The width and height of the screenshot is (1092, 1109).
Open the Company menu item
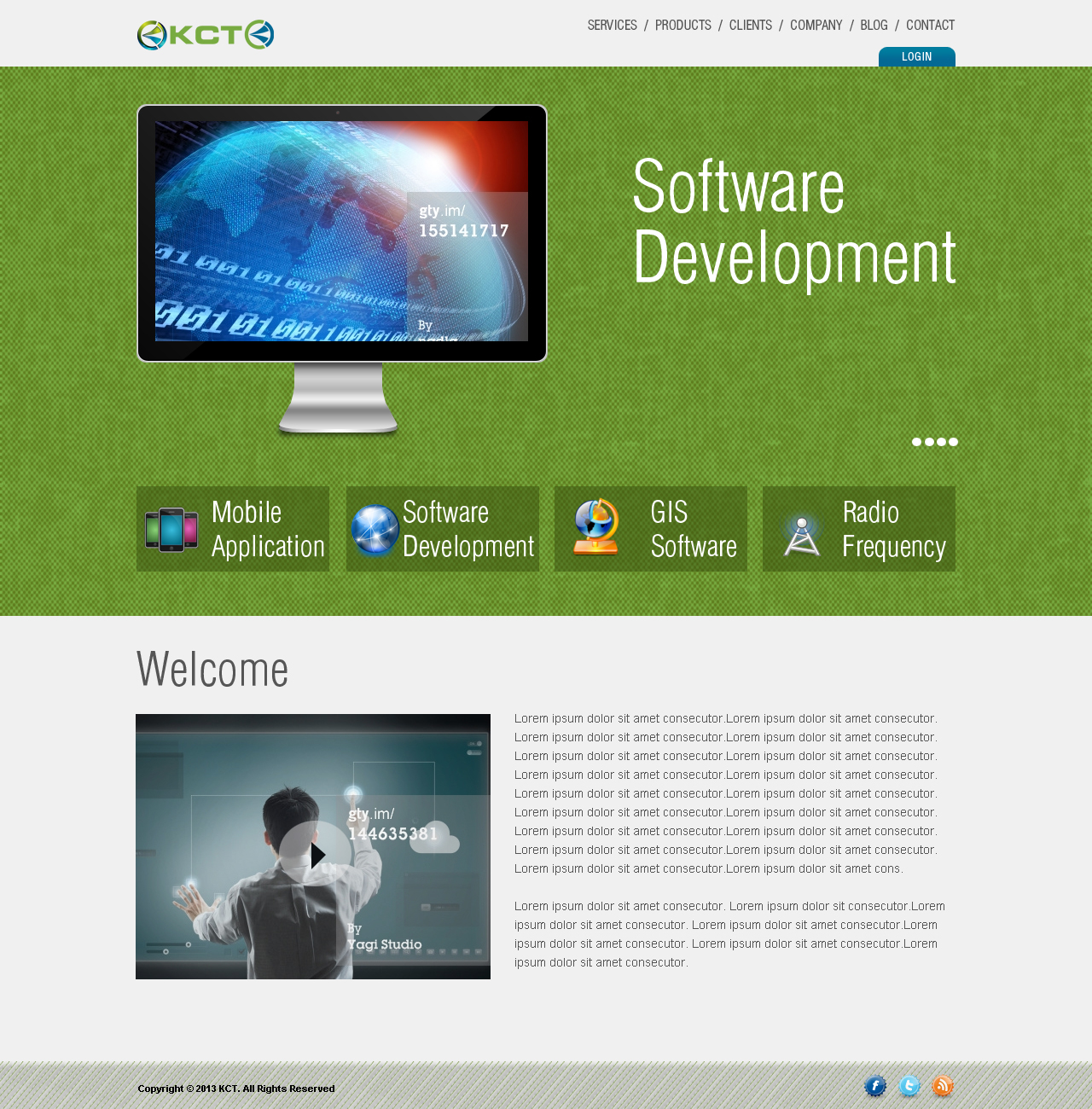[x=816, y=26]
